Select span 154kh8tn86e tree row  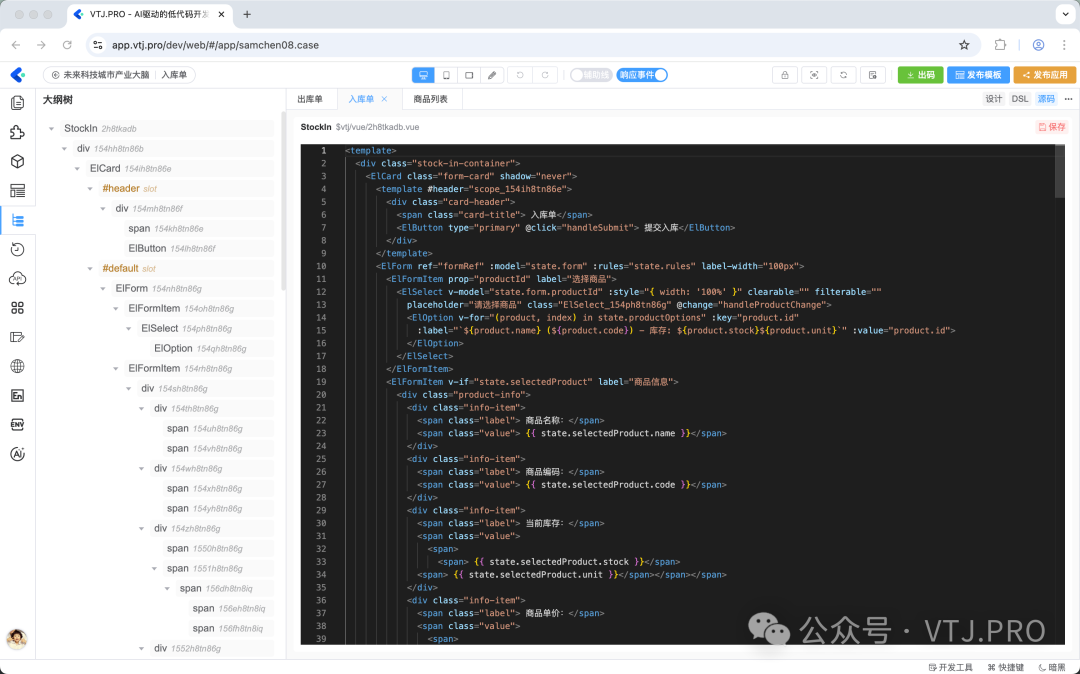(199, 229)
